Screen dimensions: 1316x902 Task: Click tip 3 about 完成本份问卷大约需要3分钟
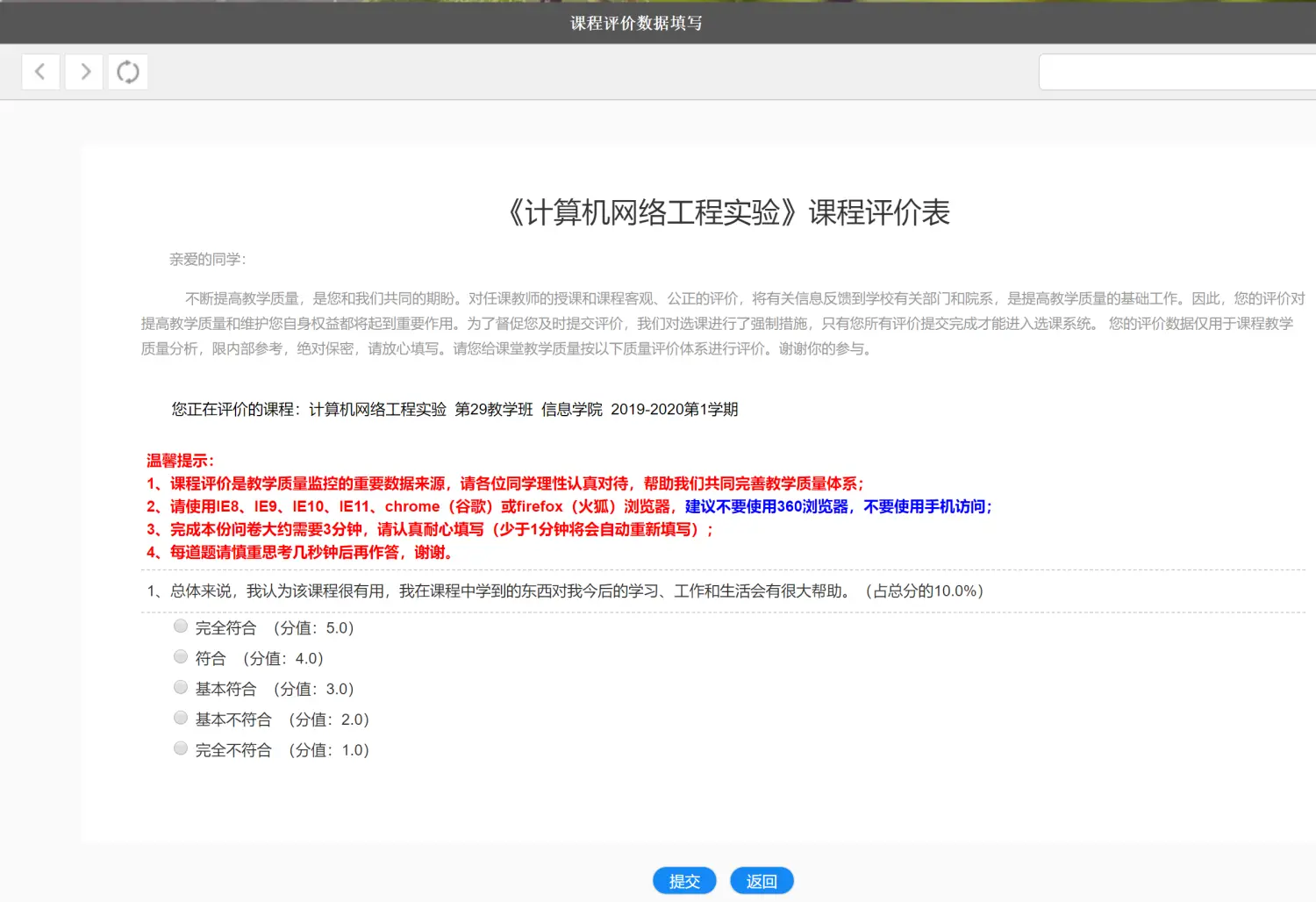point(430,530)
